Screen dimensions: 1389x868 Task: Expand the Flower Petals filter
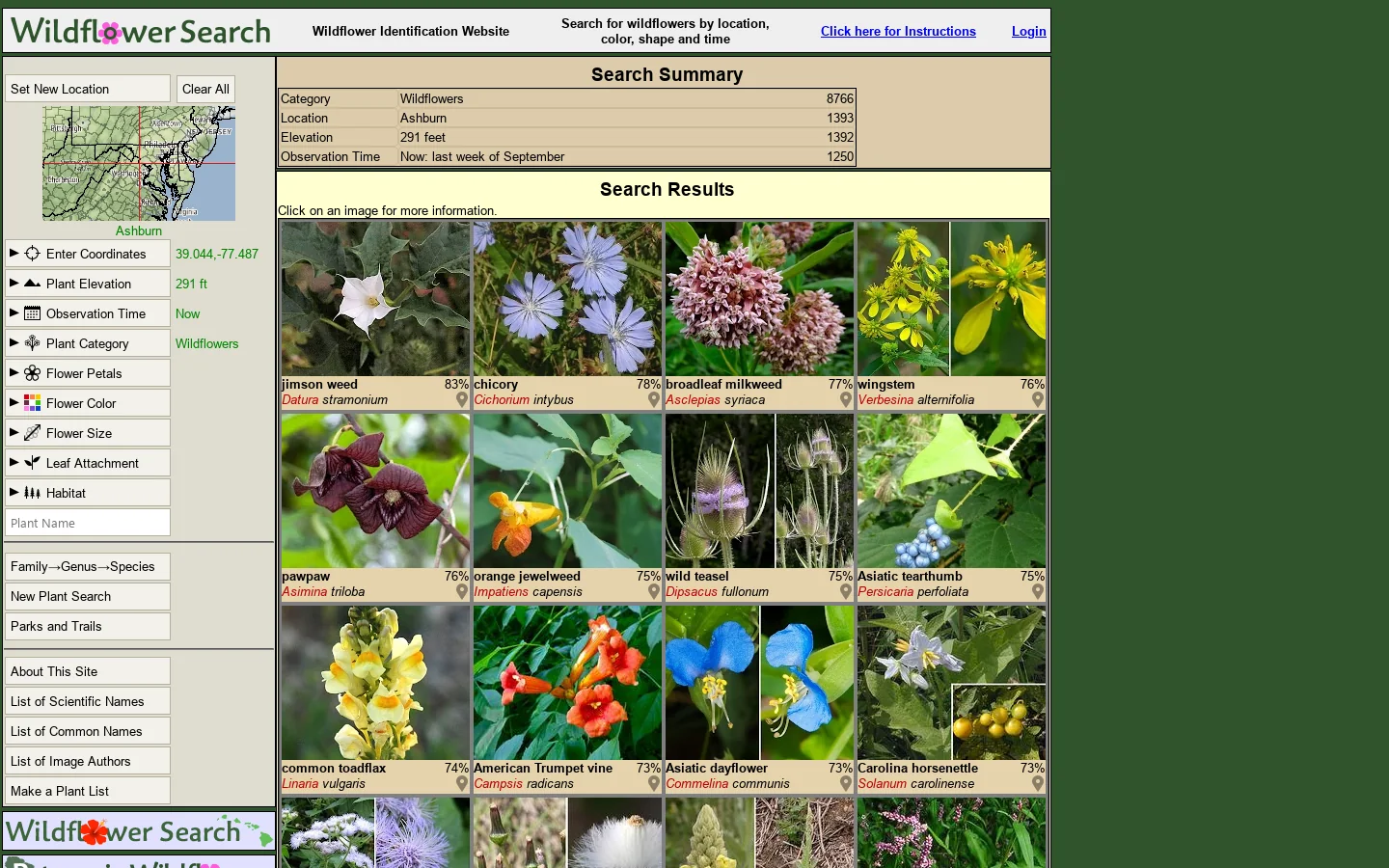pos(88,373)
